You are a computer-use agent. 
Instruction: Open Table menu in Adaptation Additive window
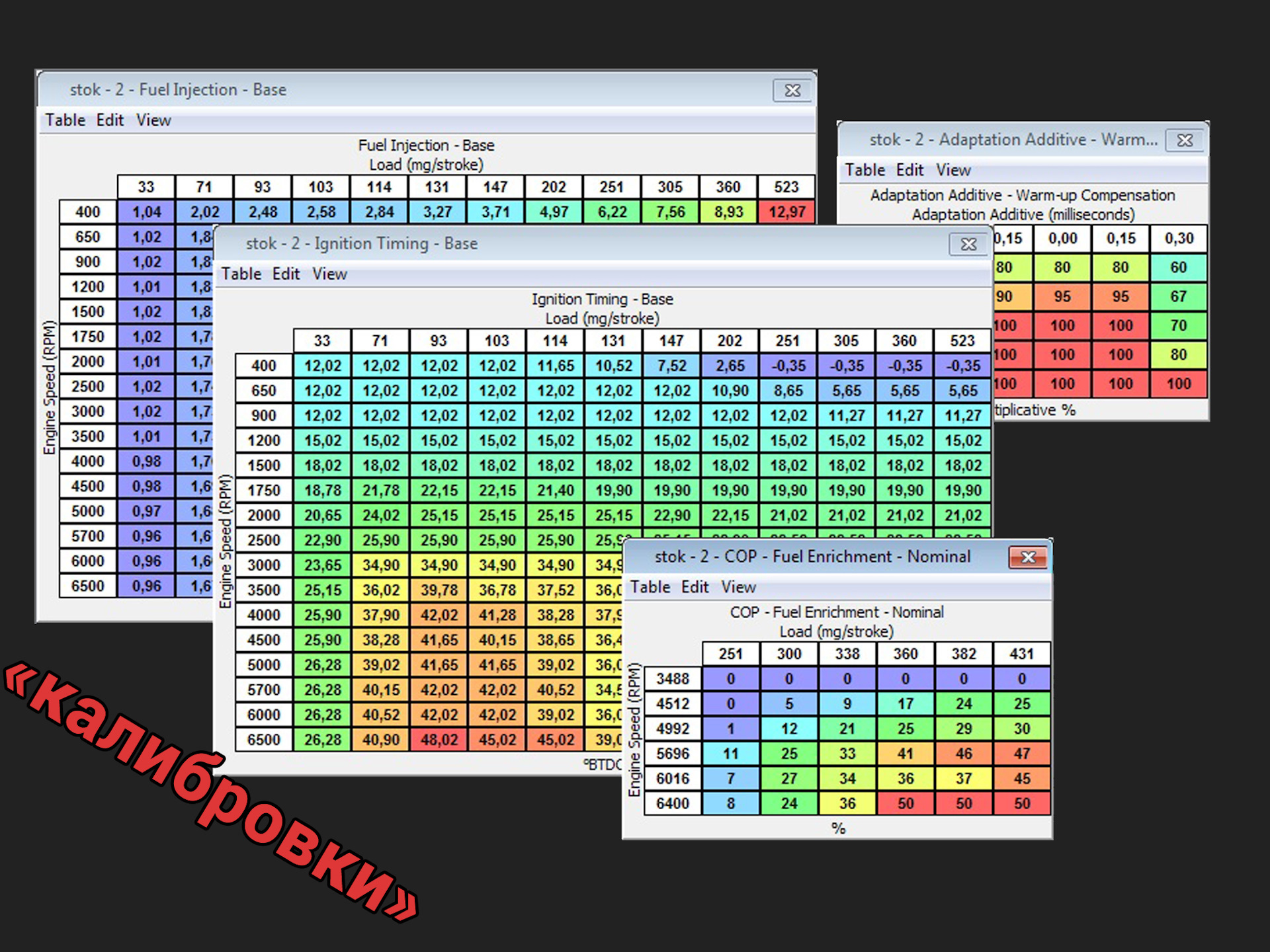[x=865, y=170]
